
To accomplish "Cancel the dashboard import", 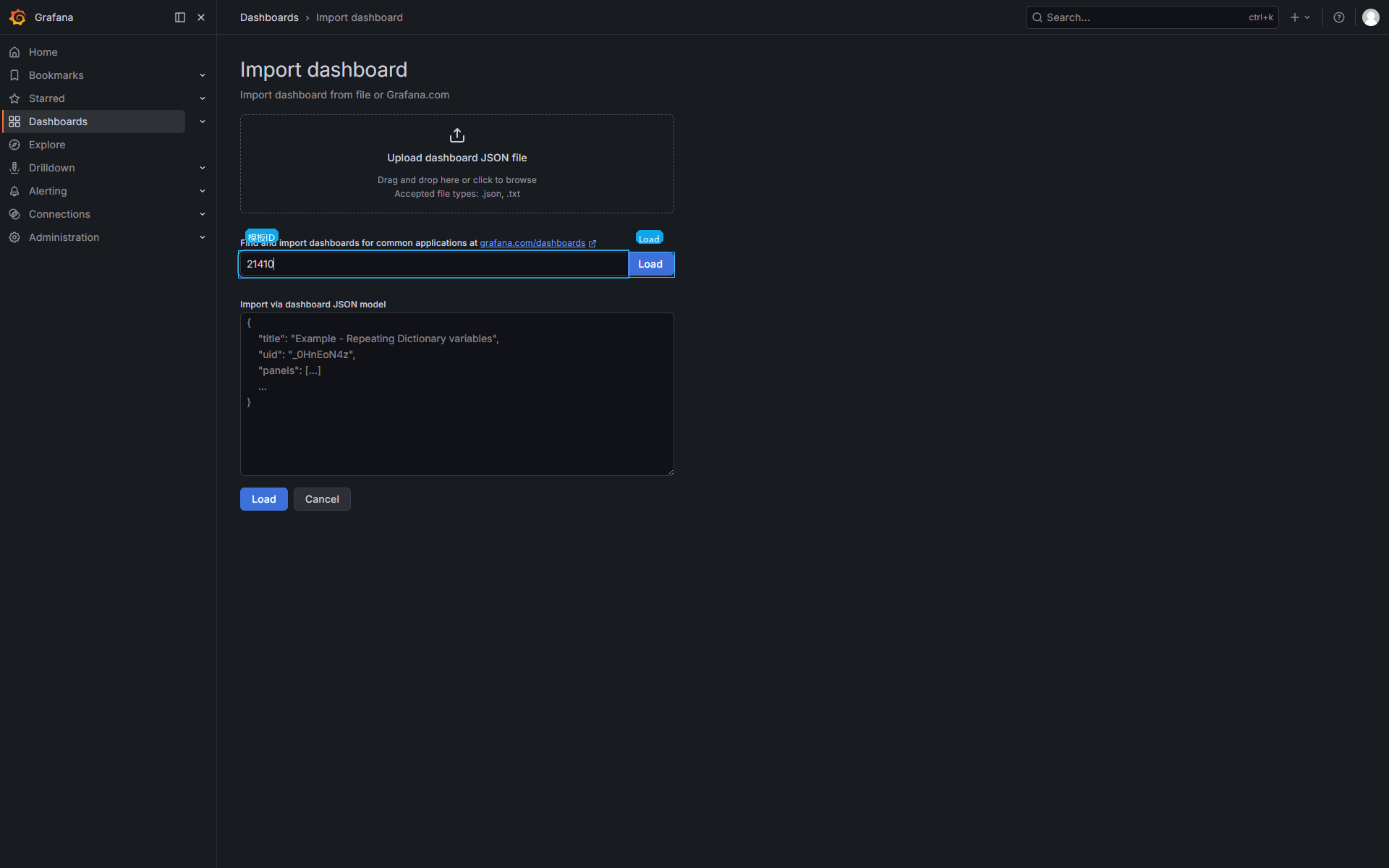I will [x=322, y=499].
